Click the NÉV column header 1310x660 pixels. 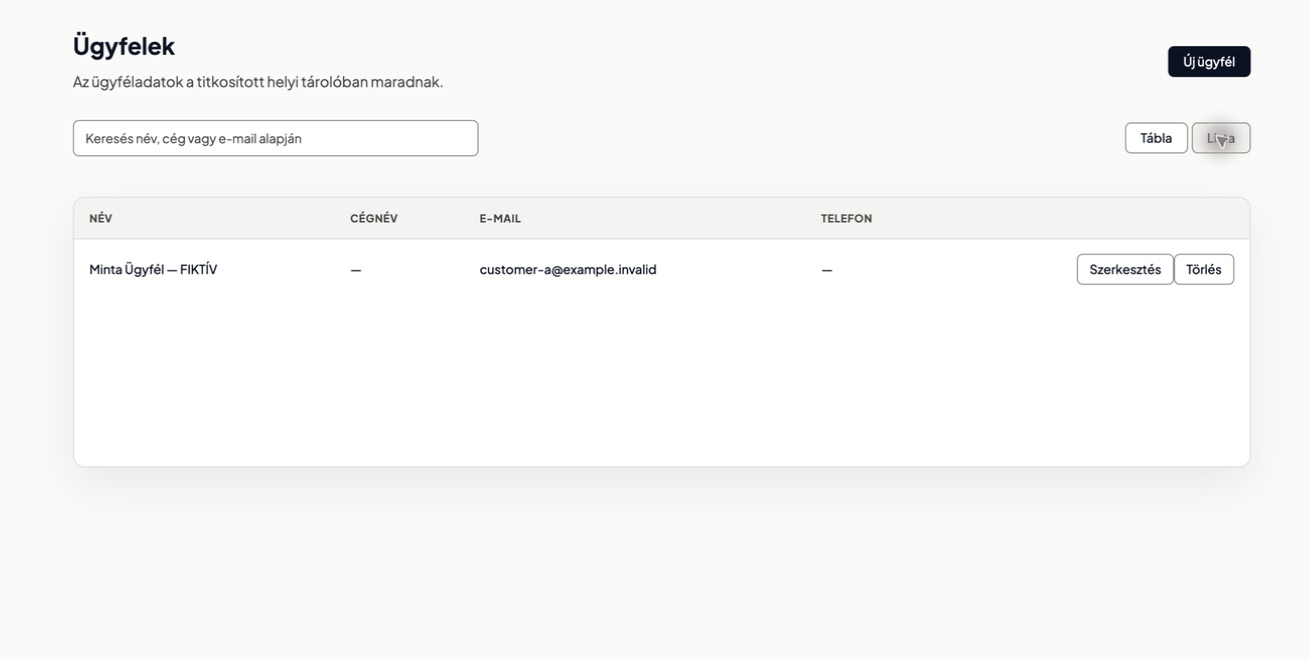point(101,218)
